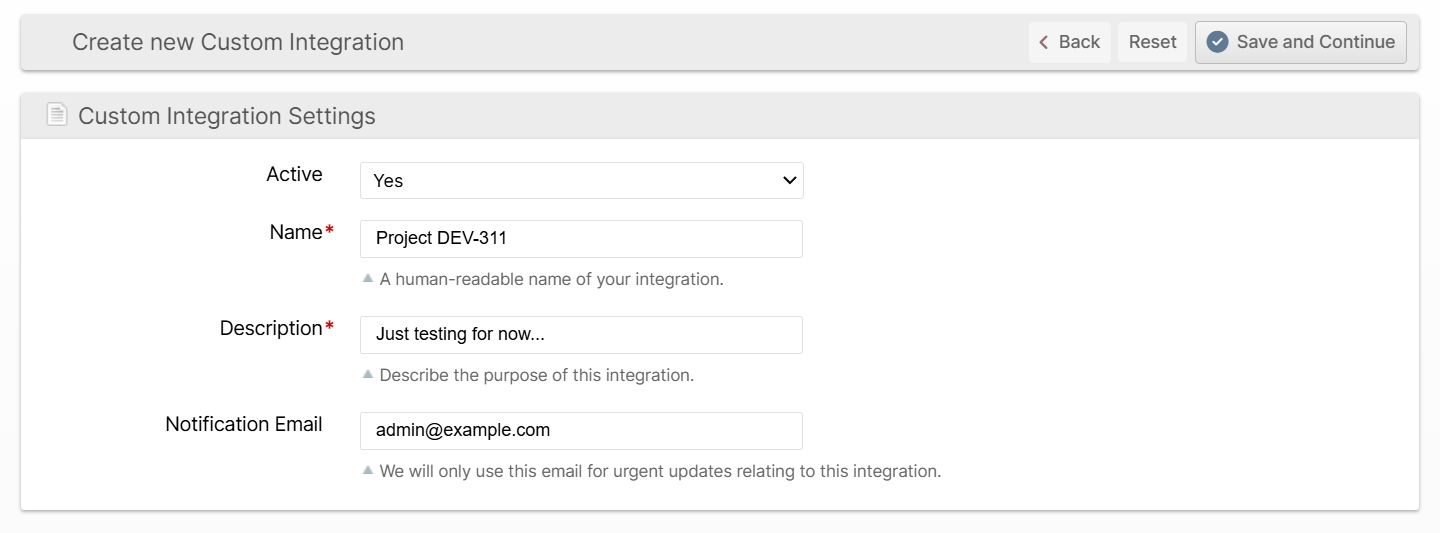Image resolution: width=1440 pixels, height=533 pixels.
Task: Click the red asterisk next to Description
Action: click(x=329, y=328)
